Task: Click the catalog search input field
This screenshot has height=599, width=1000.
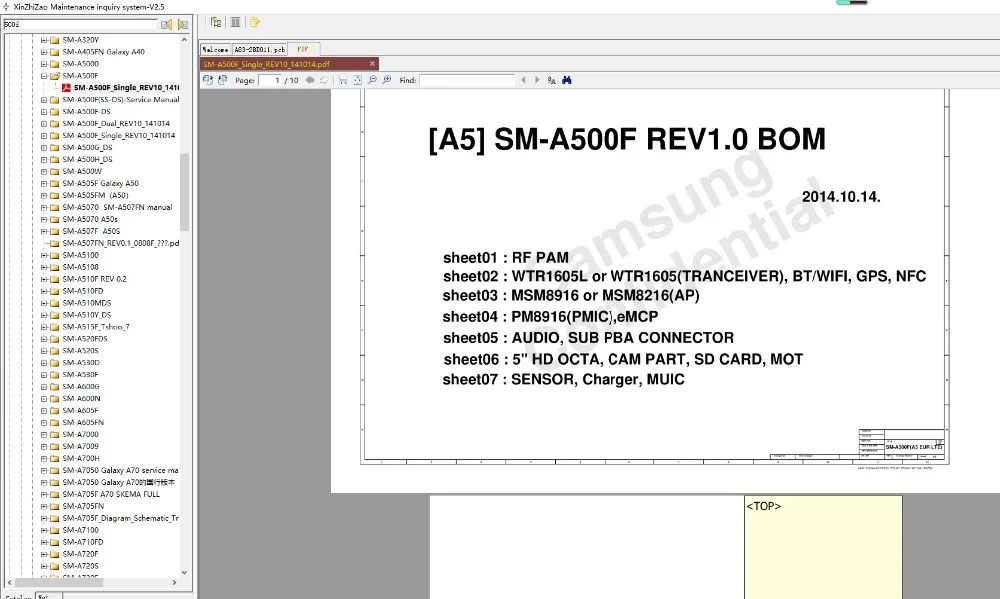Action: 80,24
